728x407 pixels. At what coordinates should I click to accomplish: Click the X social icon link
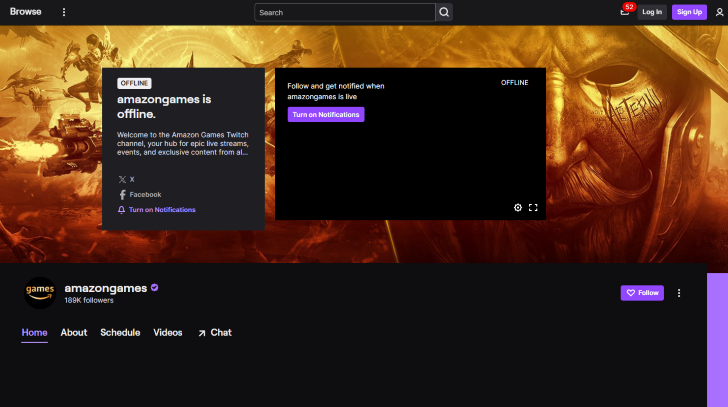[126, 179]
